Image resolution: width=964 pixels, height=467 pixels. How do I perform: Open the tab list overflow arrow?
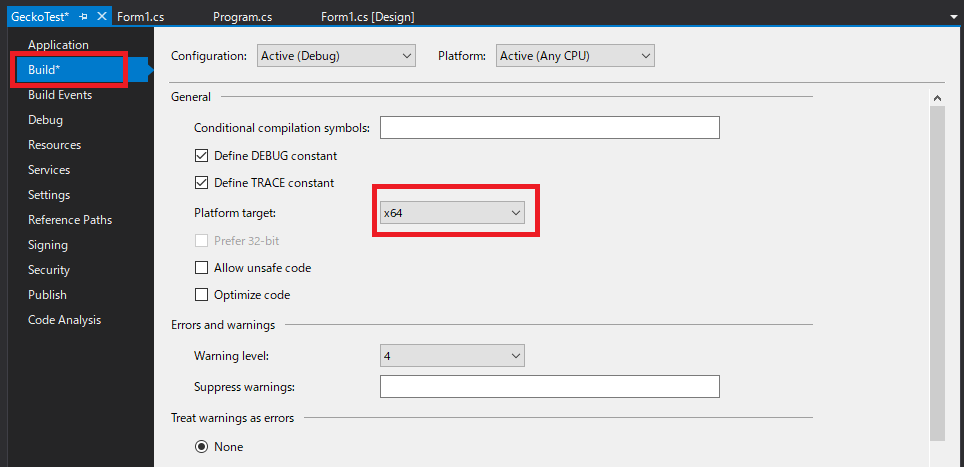[954, 17]
